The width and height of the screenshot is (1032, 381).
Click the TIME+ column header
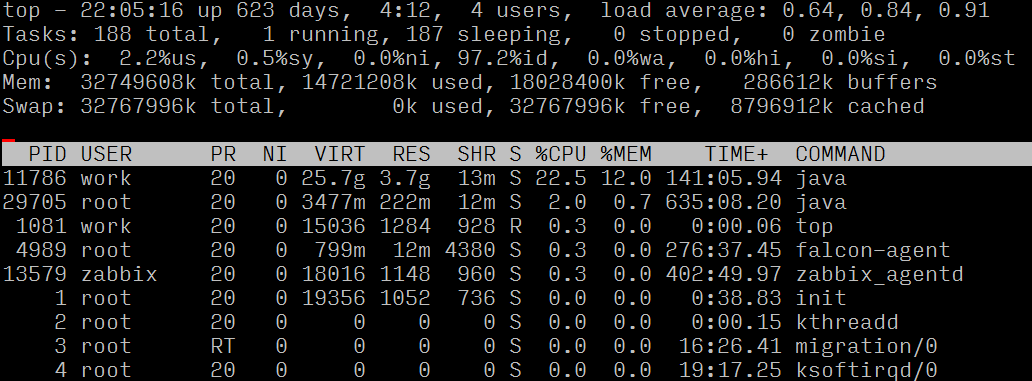click(736, 155)
